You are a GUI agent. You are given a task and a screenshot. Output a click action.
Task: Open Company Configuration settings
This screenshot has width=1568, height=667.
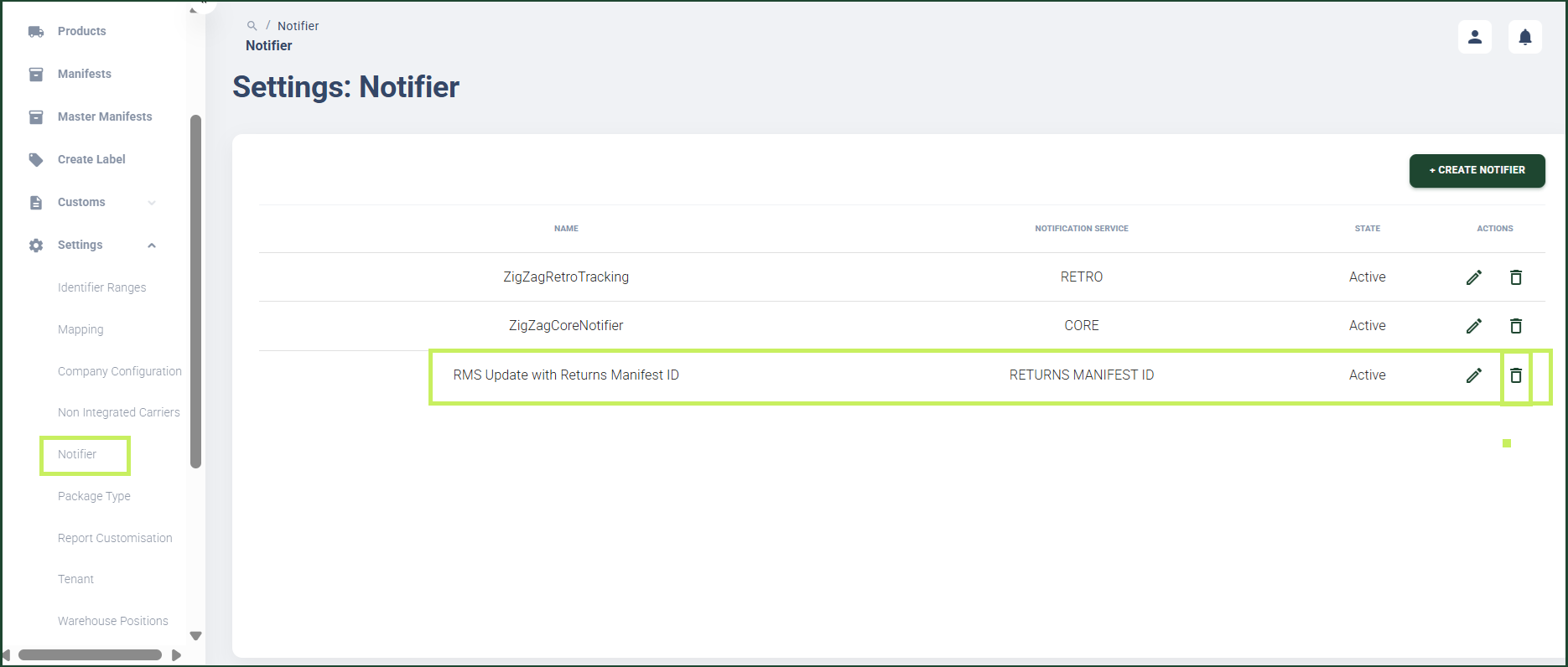click(119, 371)
